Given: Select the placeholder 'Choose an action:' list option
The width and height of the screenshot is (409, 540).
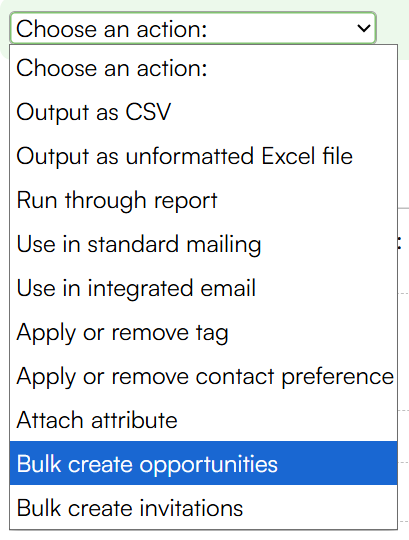Looking at the screenshot, I should [x=203, y=68].
